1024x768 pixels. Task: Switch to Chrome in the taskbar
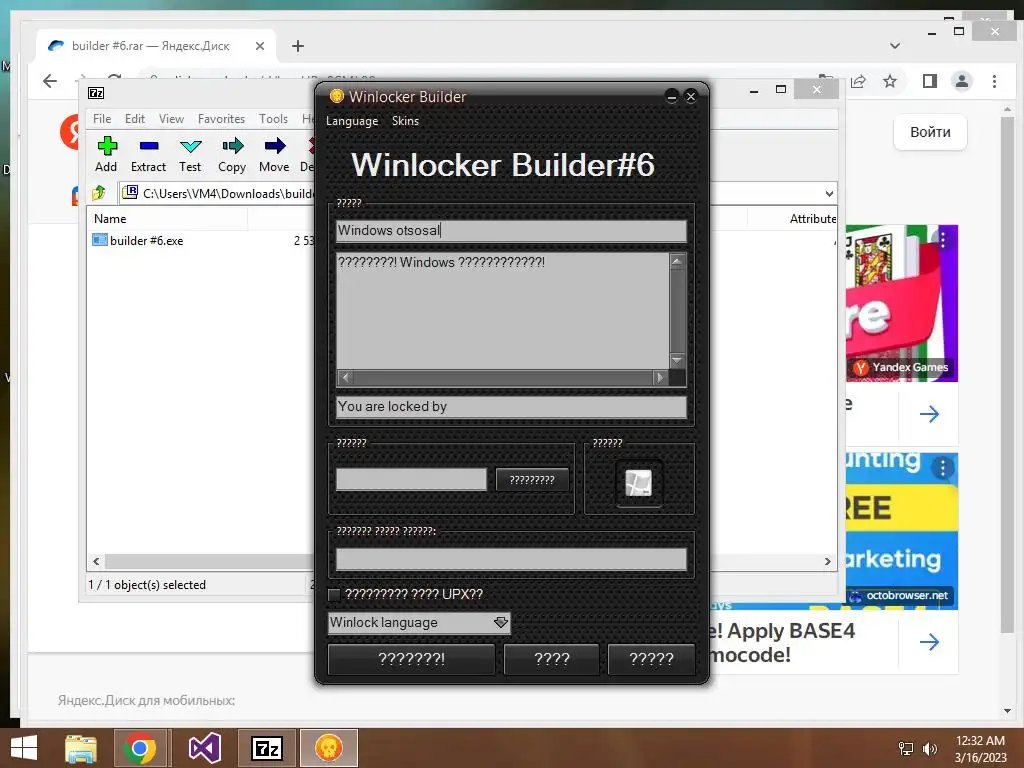pyautogui.click(x=139, y=748)
